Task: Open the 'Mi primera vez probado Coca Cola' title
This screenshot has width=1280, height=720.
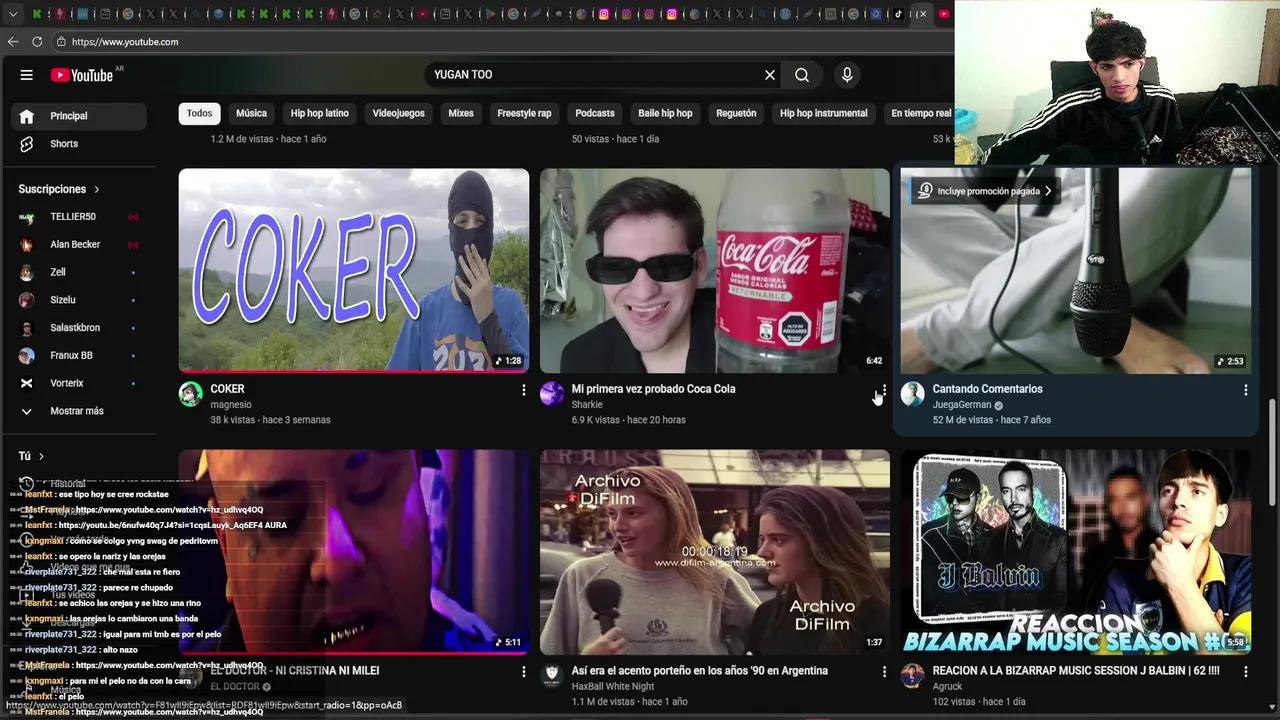Action: click(x=653, y=389)
